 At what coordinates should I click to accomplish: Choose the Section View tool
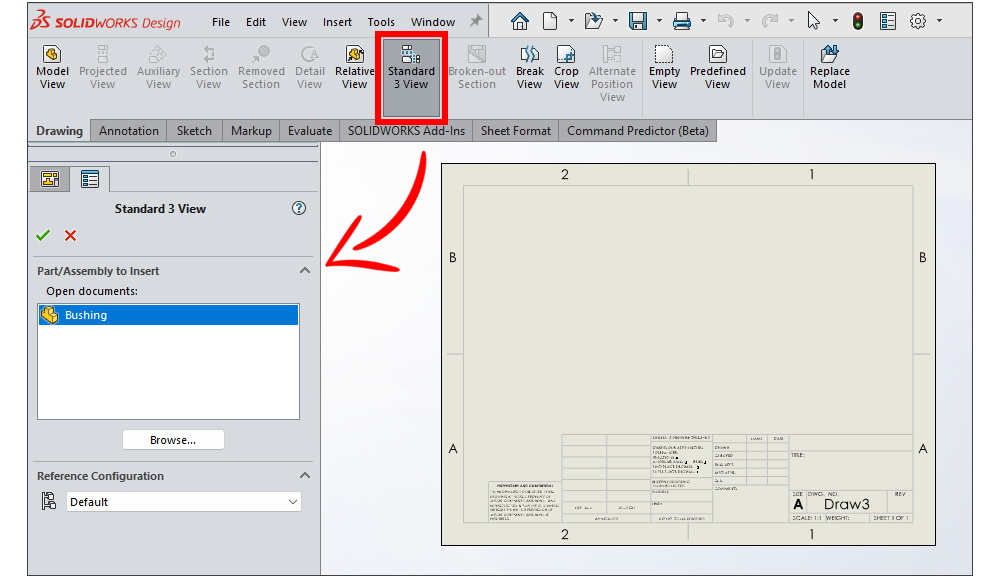pyautogui.click(x=209, y=67)
